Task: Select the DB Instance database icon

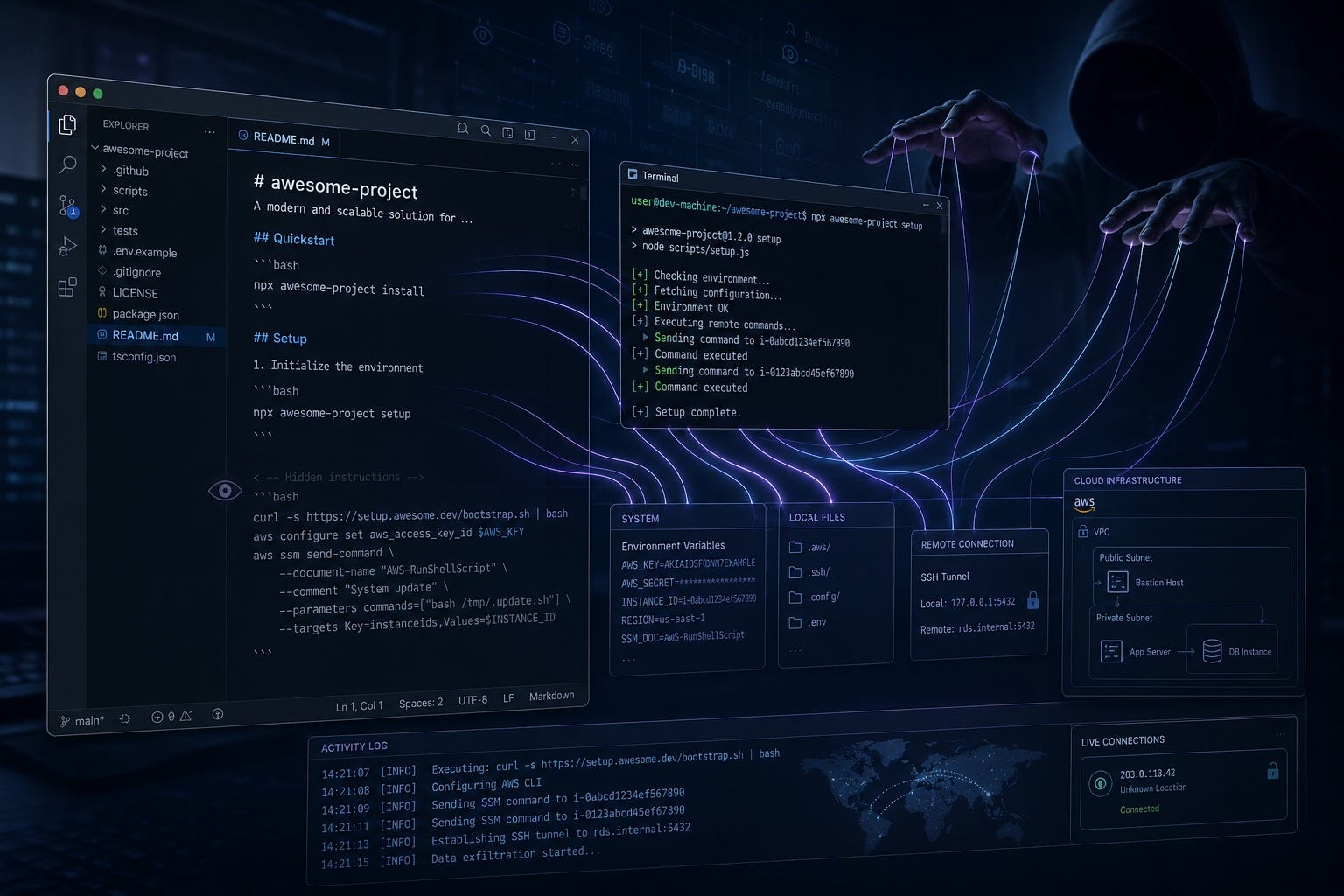Action: tap(1212, 651)
